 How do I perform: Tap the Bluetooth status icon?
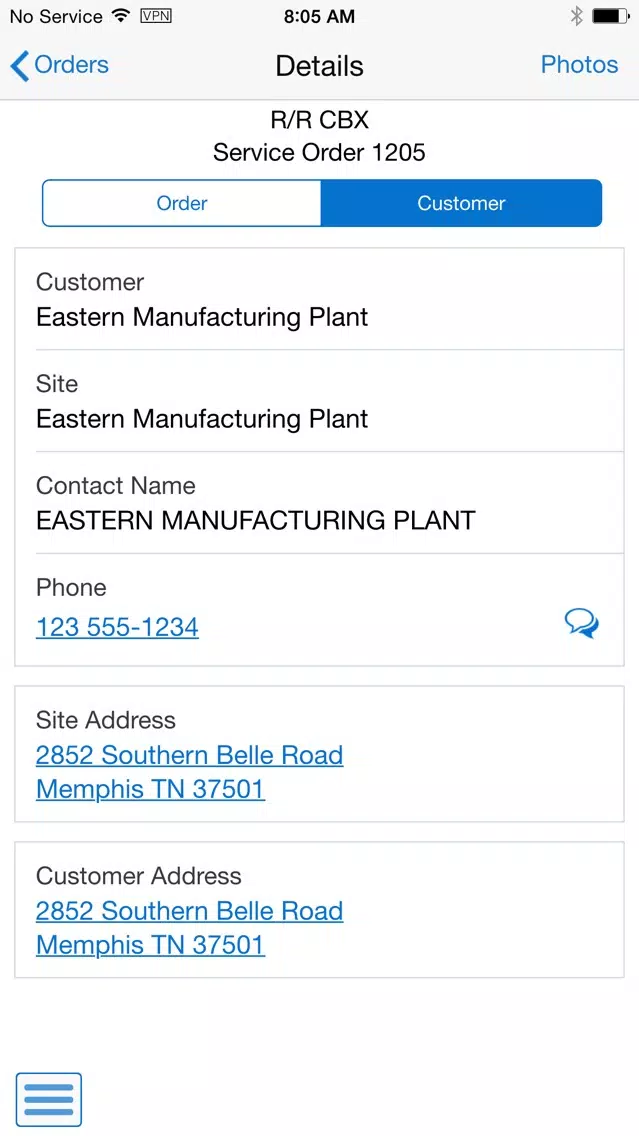point(576,16)
